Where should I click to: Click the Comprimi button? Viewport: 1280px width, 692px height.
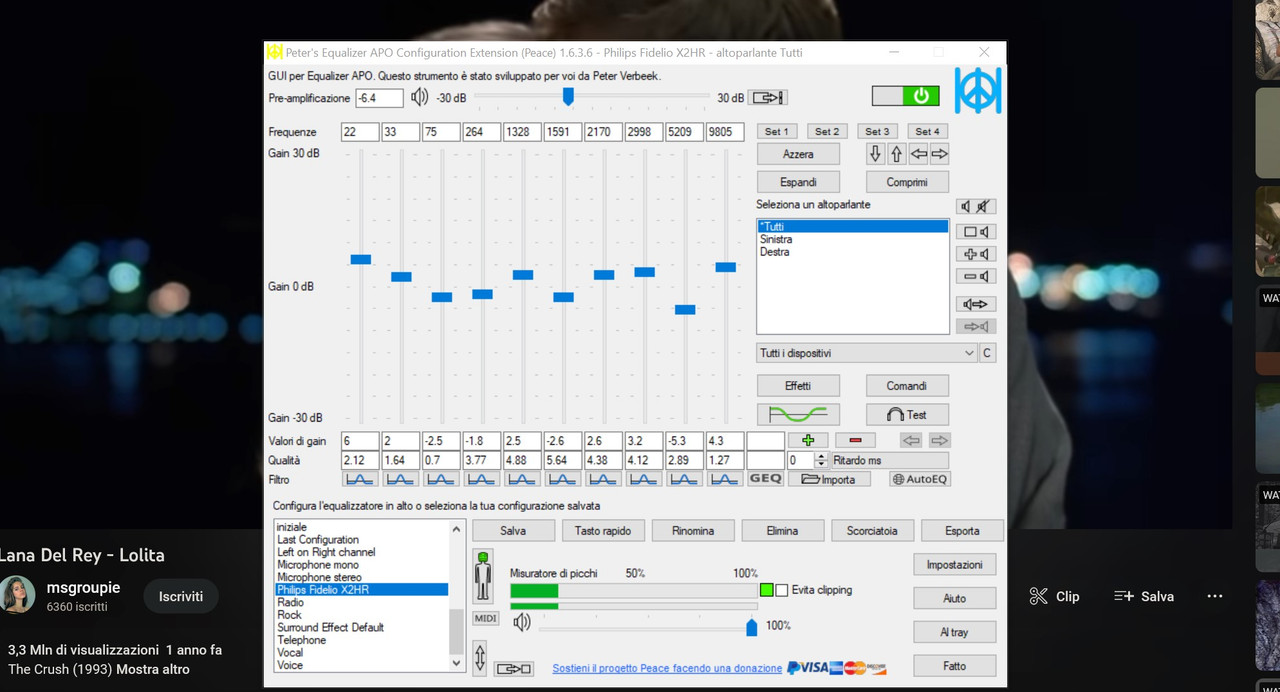907,182
